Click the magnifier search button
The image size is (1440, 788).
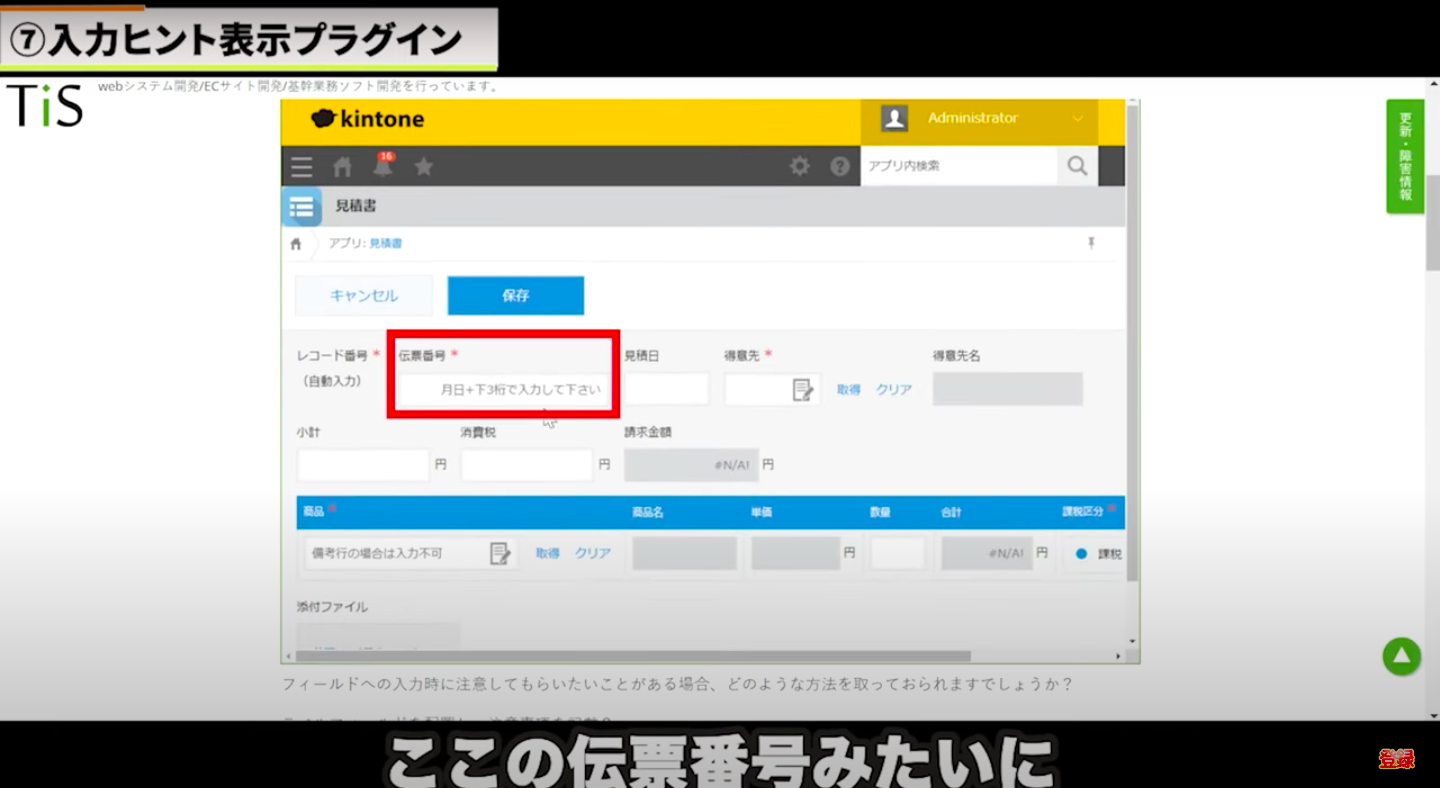pos(1077,167)
